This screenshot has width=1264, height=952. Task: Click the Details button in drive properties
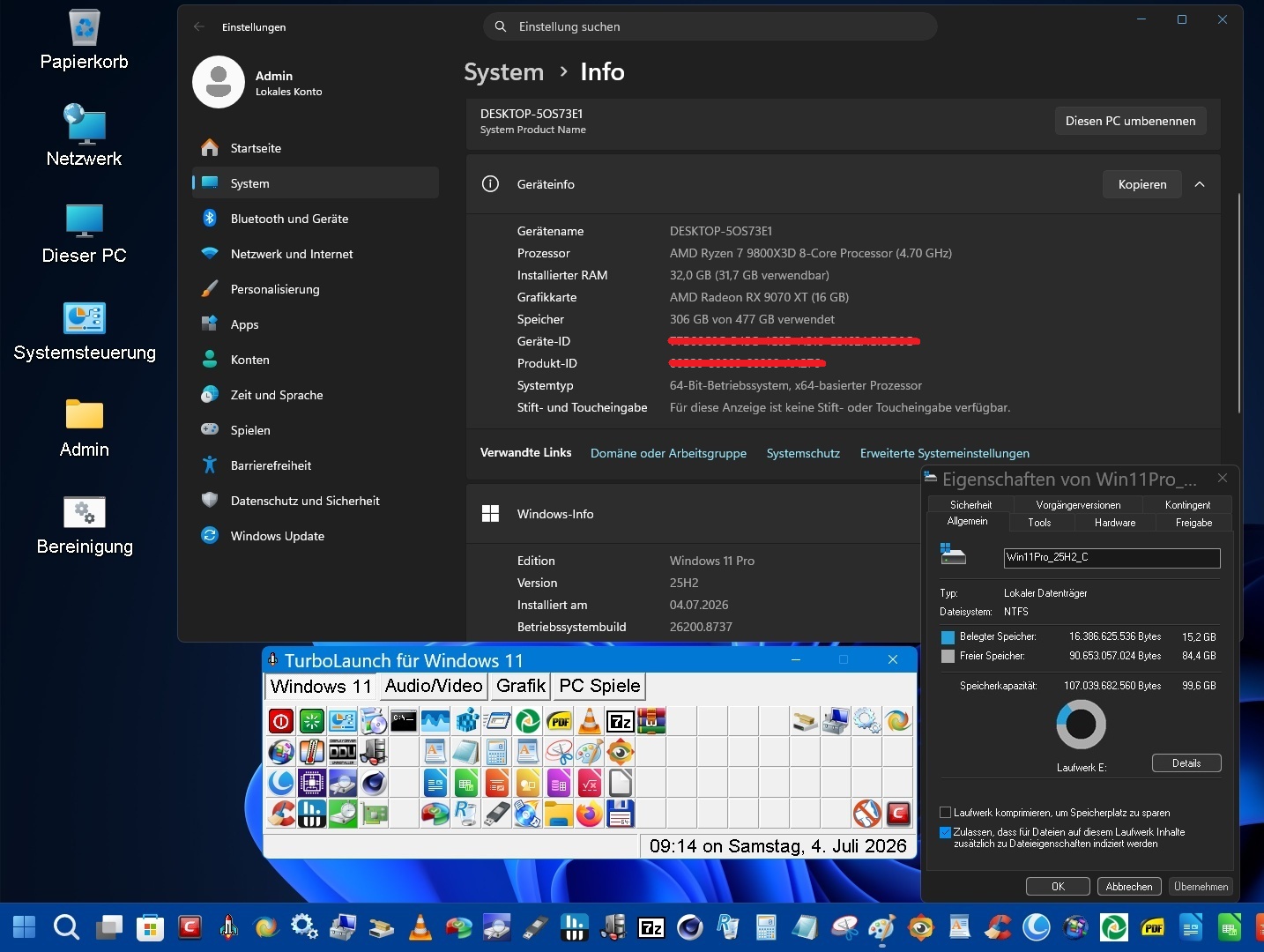pyautogui.click(x=1186, y=763)
